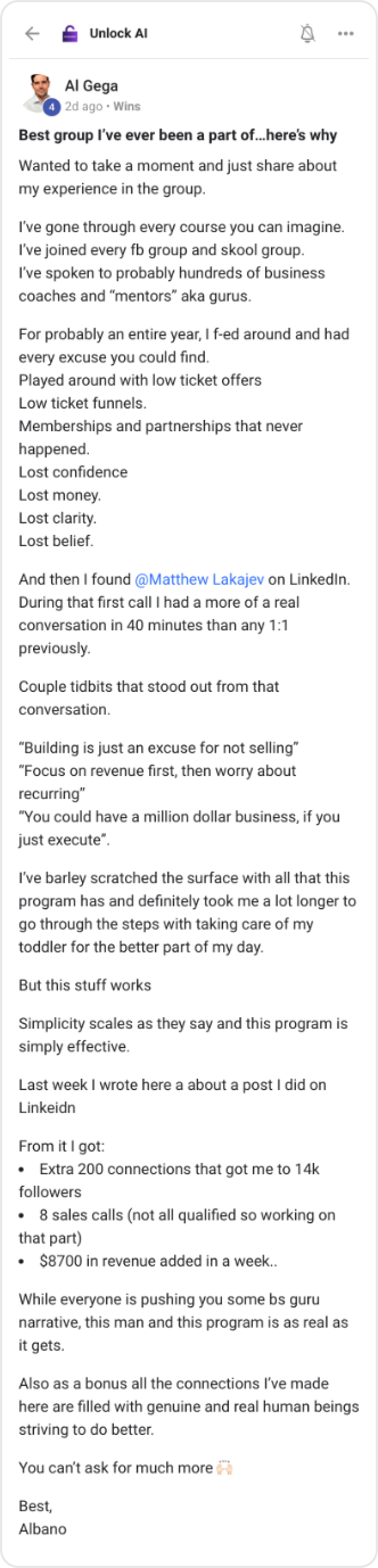Click the purple Unlock AI logo
The width and height of the screenshot is (378, 1568).
pyautogui.click(x=70, y=34)
